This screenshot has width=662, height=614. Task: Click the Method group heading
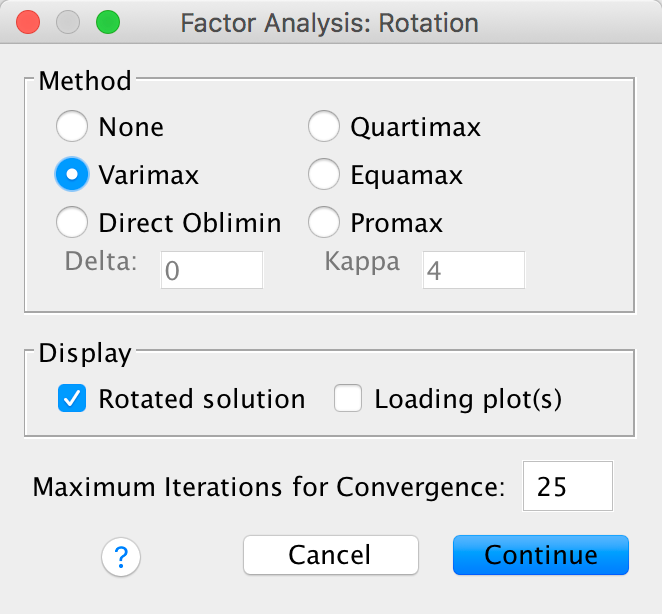85,81
